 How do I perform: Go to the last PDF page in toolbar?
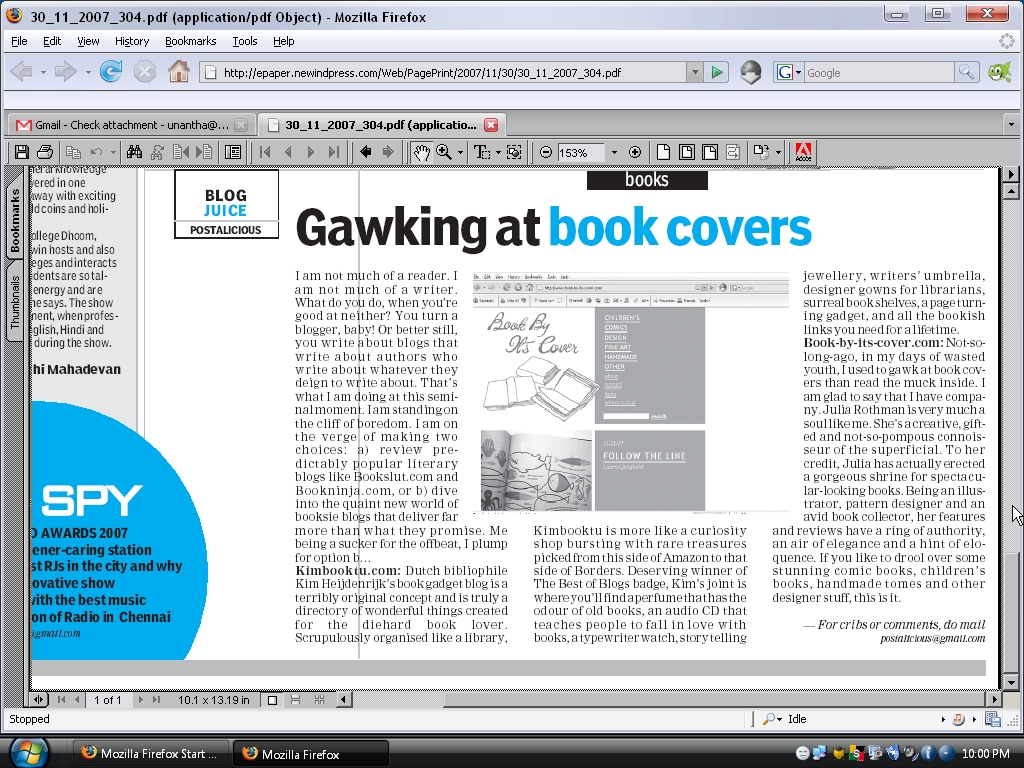334,152
